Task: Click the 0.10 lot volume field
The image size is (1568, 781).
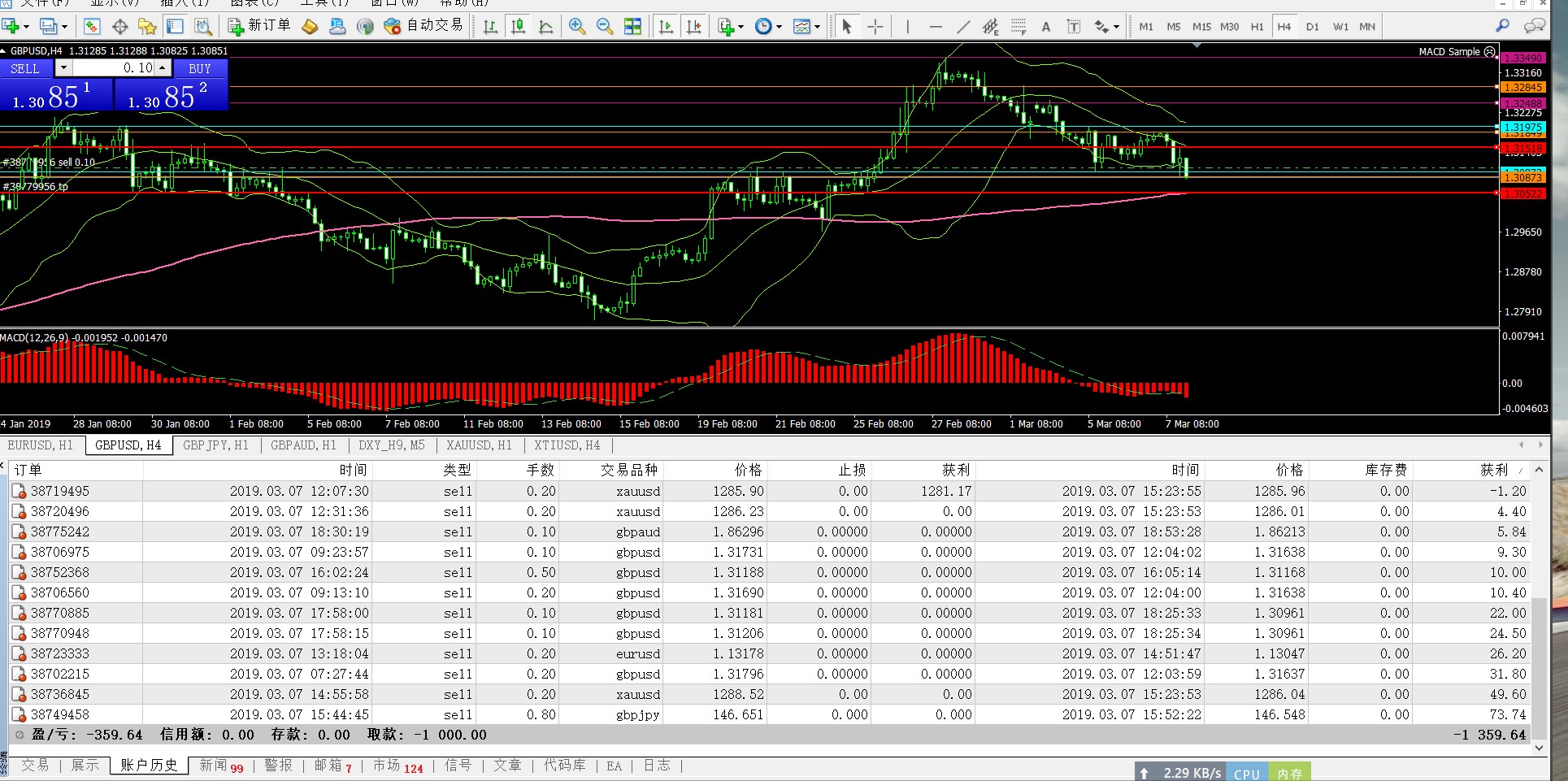Action: point(114,68)
